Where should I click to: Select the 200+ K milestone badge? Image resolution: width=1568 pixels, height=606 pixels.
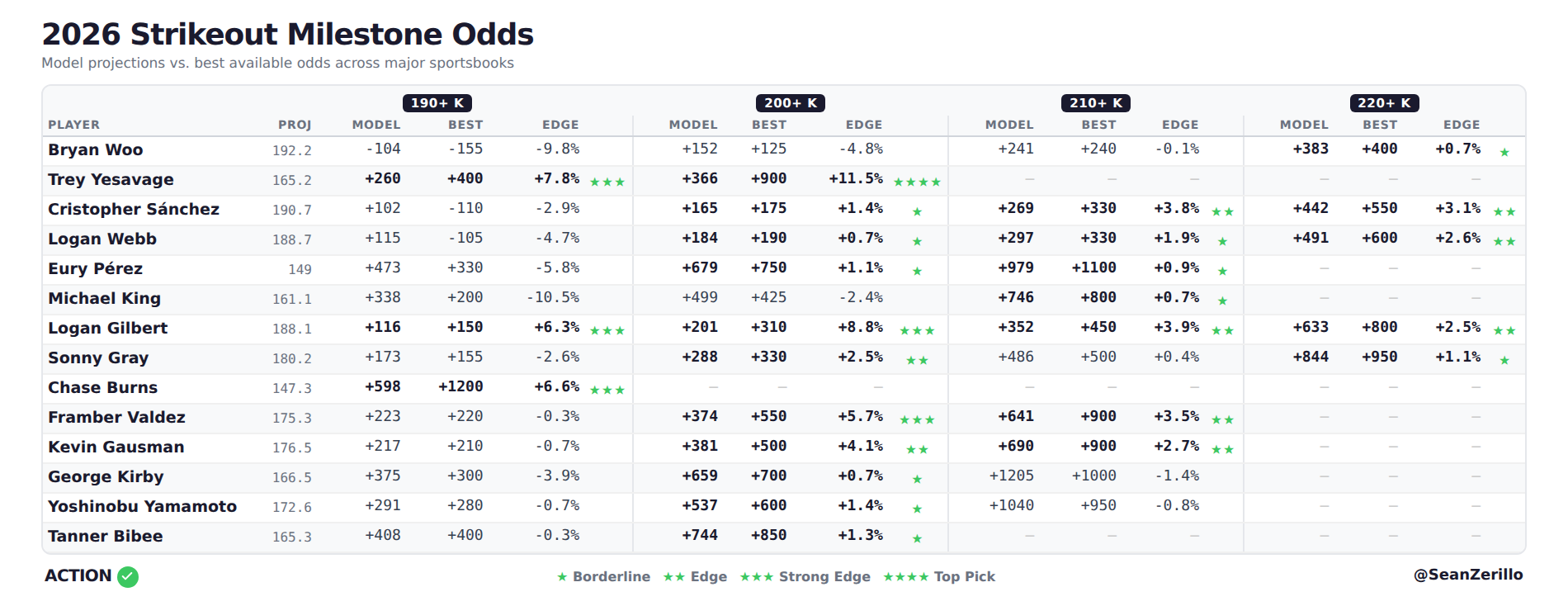click(791, 103)
